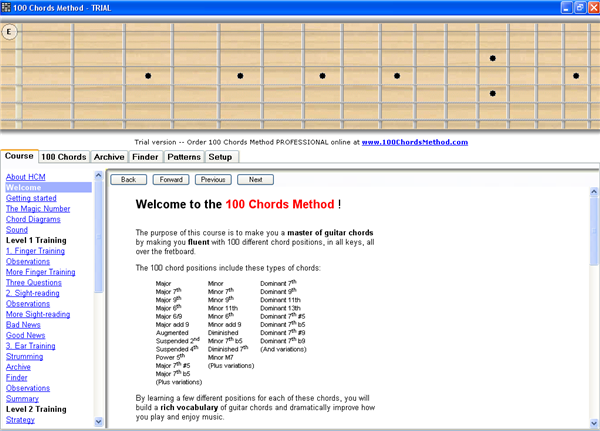This screenshot has width=600, height=431.
Task: Select the Welcome lesson entry
Action: point(48,188)
